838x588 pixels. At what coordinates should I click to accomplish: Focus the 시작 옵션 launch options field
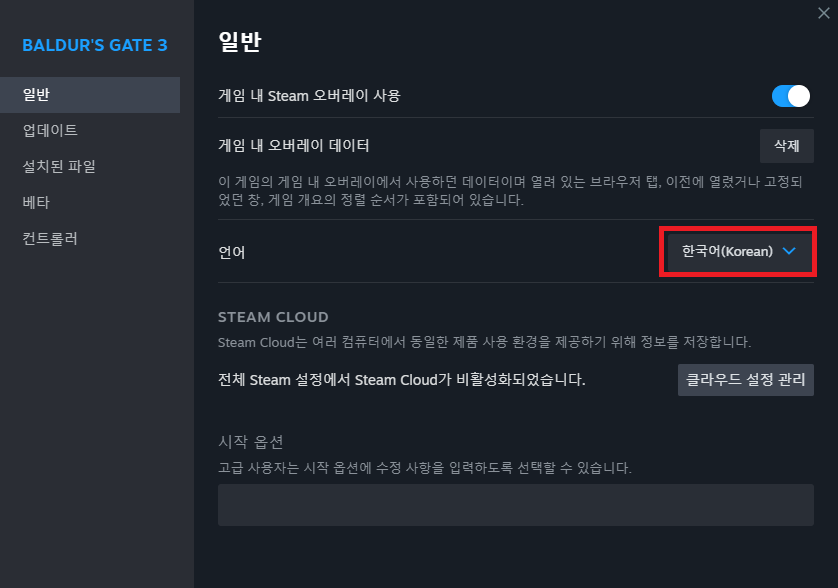515,505
